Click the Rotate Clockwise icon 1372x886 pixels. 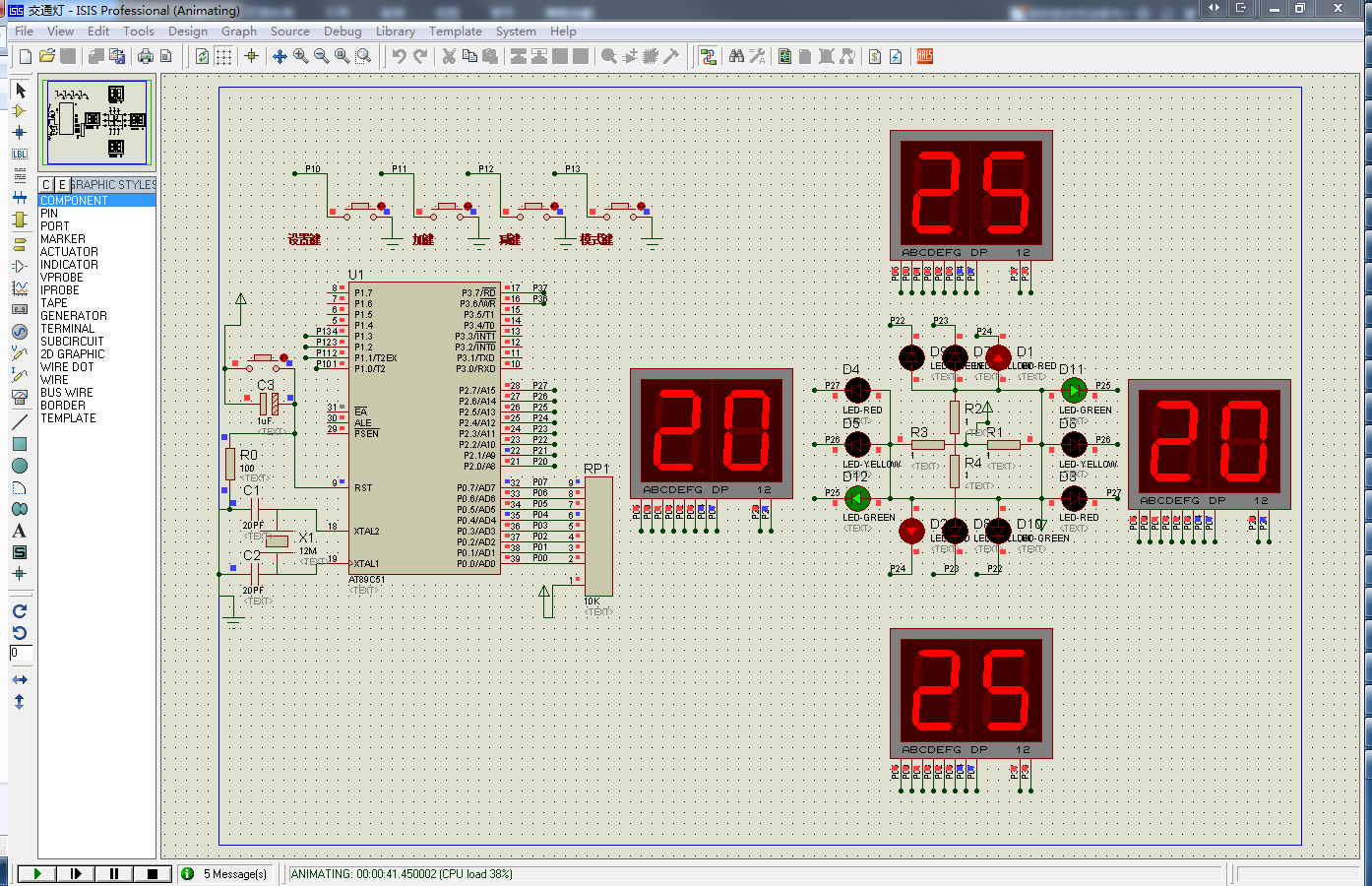[x=20, y=611]
